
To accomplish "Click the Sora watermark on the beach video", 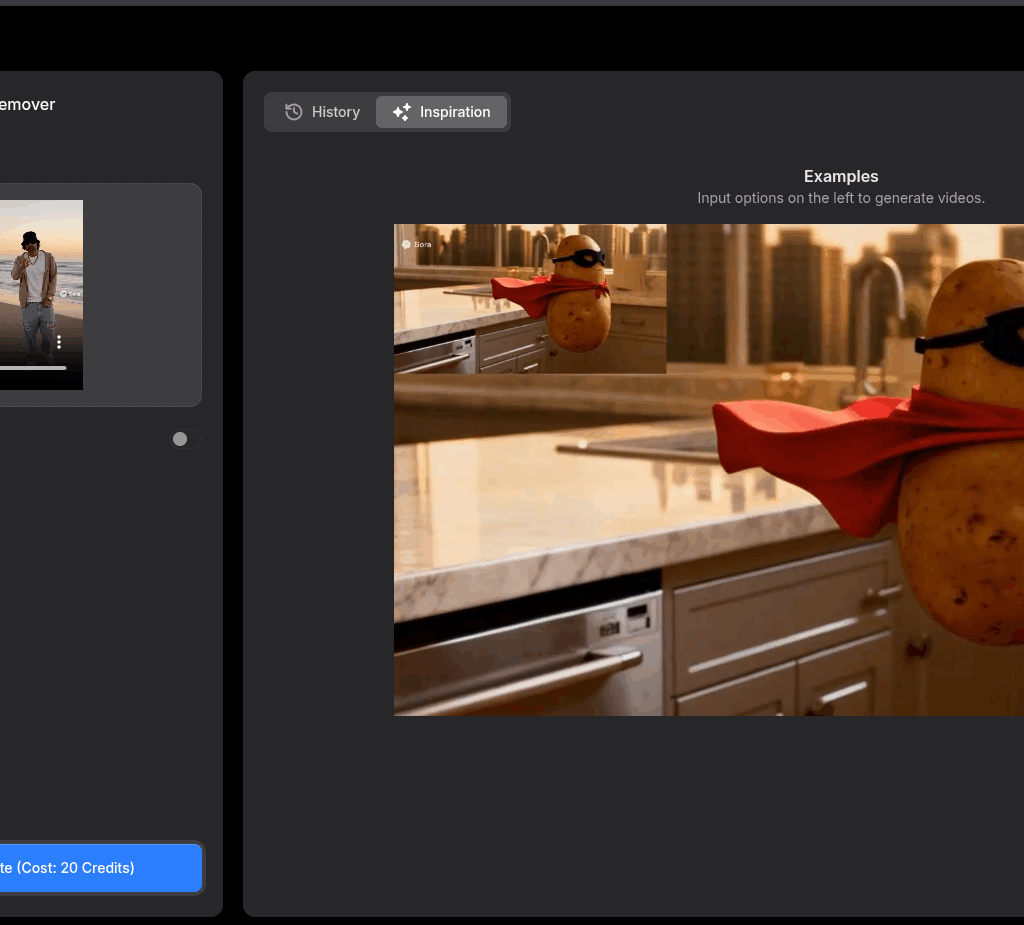I will pyautogui.click(x=70, y=294).
